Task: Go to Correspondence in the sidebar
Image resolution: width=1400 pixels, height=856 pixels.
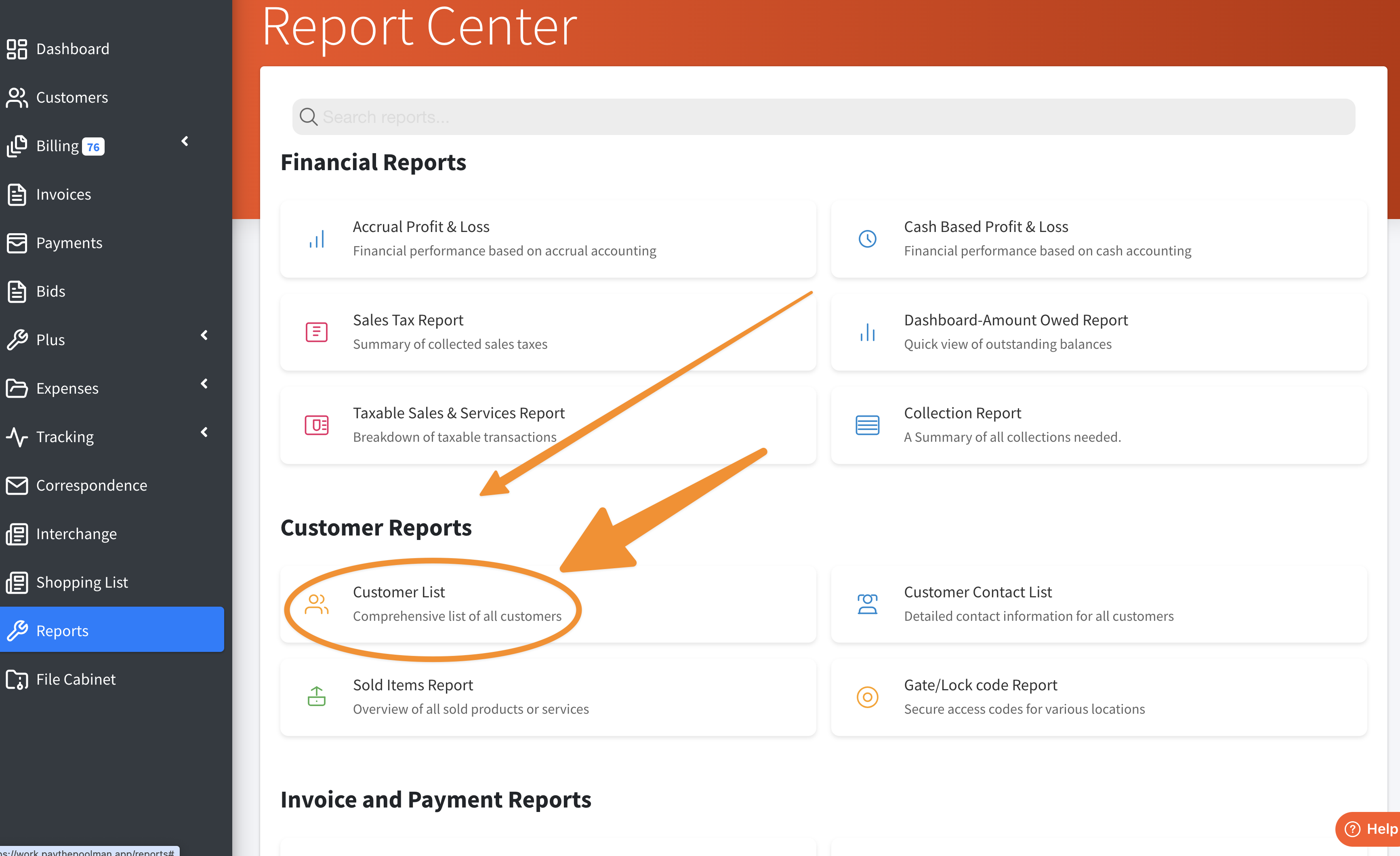Action: point(91,485)
